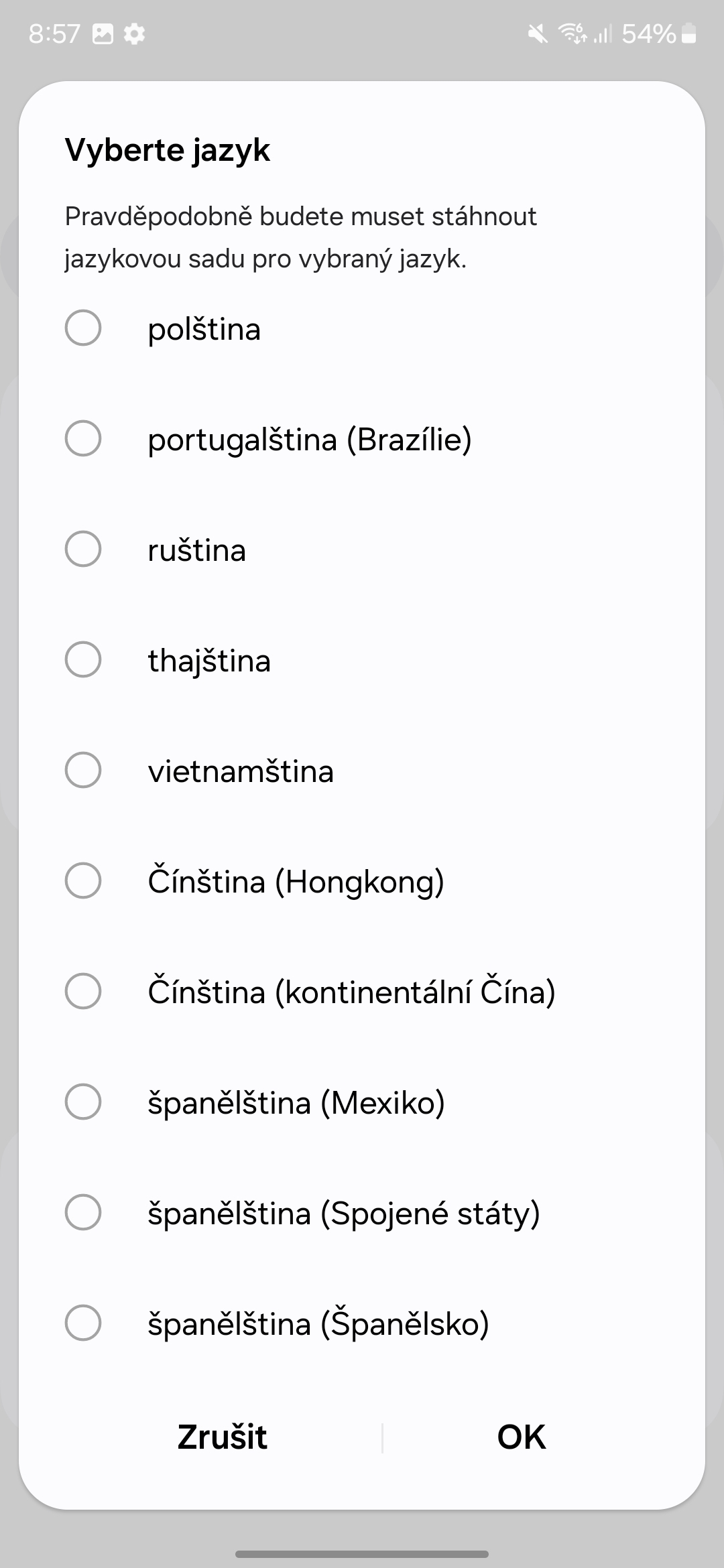Select vietnamština radio option
This screenshot has width=724, height=1568.
click(x=83, y=771)
